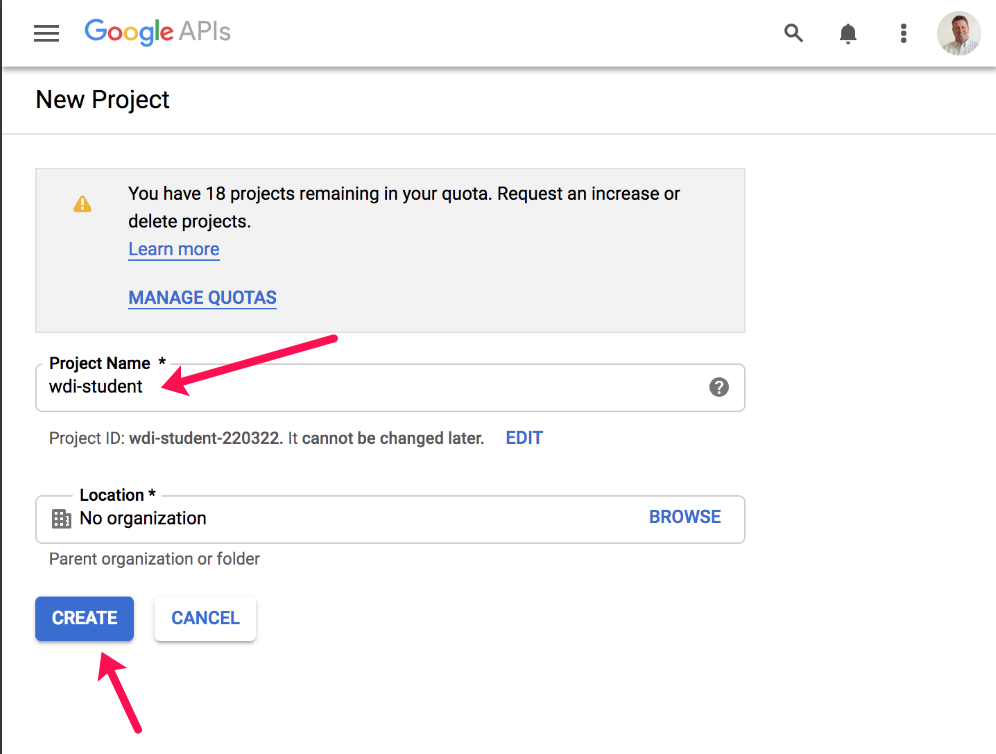The width and height of the screenshot is (996, 754).
Task: Follow the Learn more link
Action: point(174,249)
